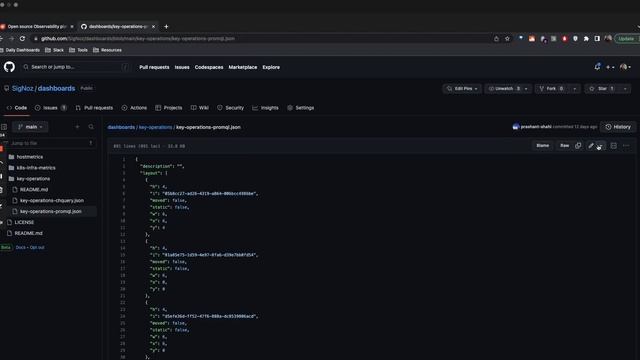Expand the k8s-infra-metrics folder

[32, 168]
